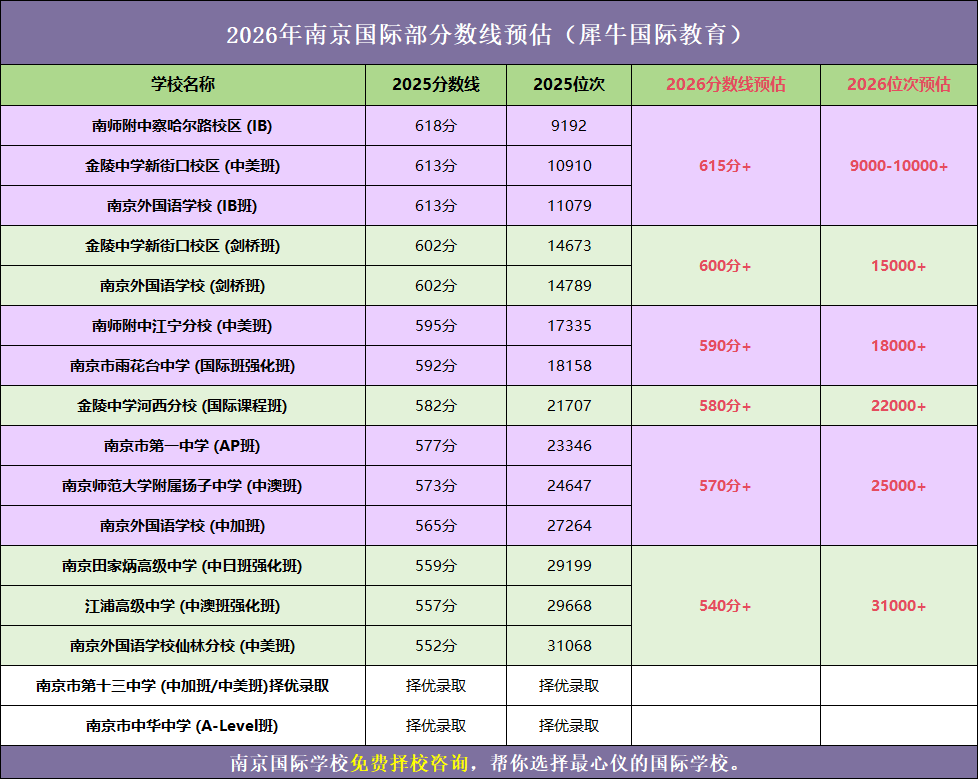
Task: Click 金陵中学新街口校区 (剑桥班) school name
Action: 182,246
